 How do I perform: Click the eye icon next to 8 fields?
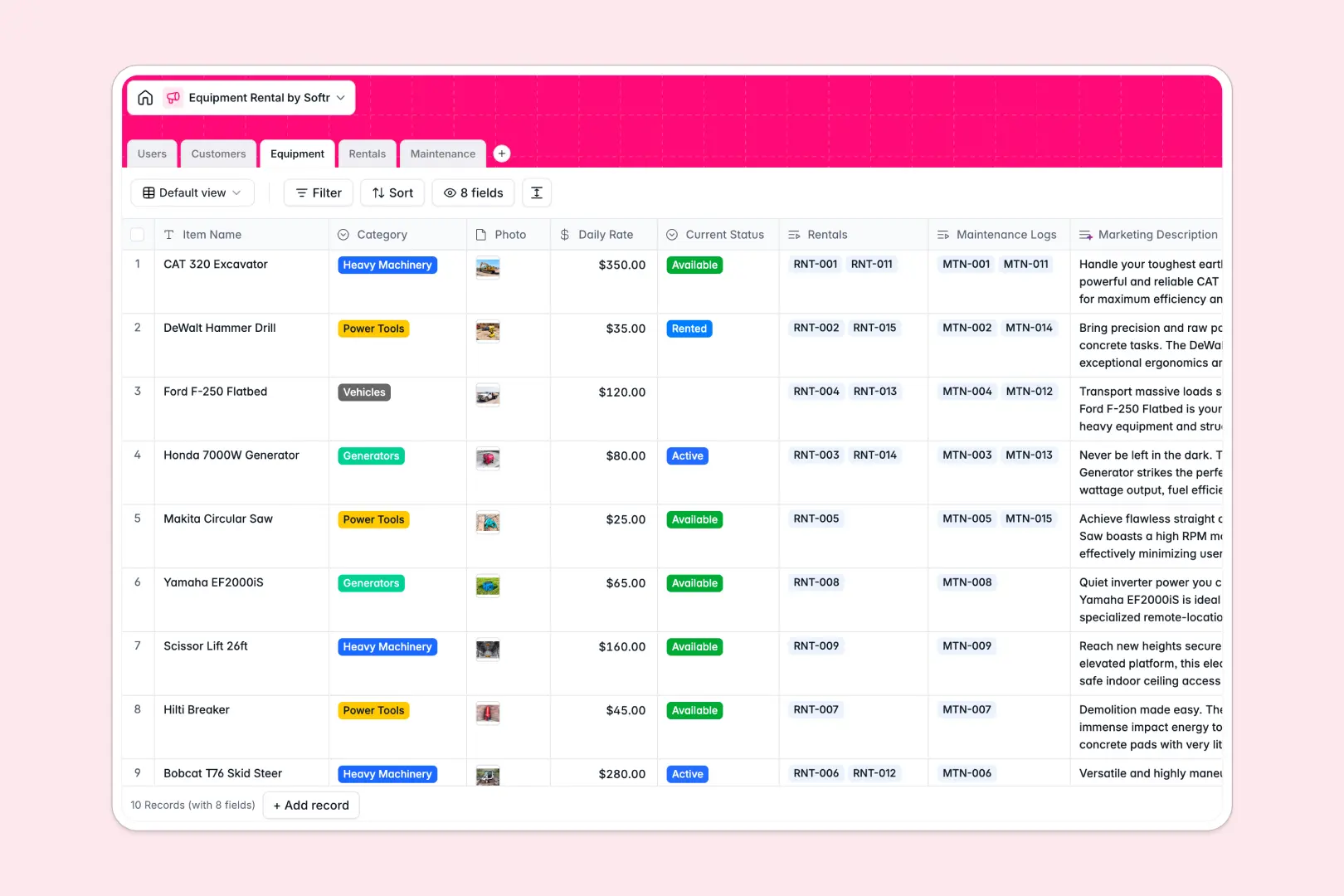pyautogui.click(x=446, y=192)
